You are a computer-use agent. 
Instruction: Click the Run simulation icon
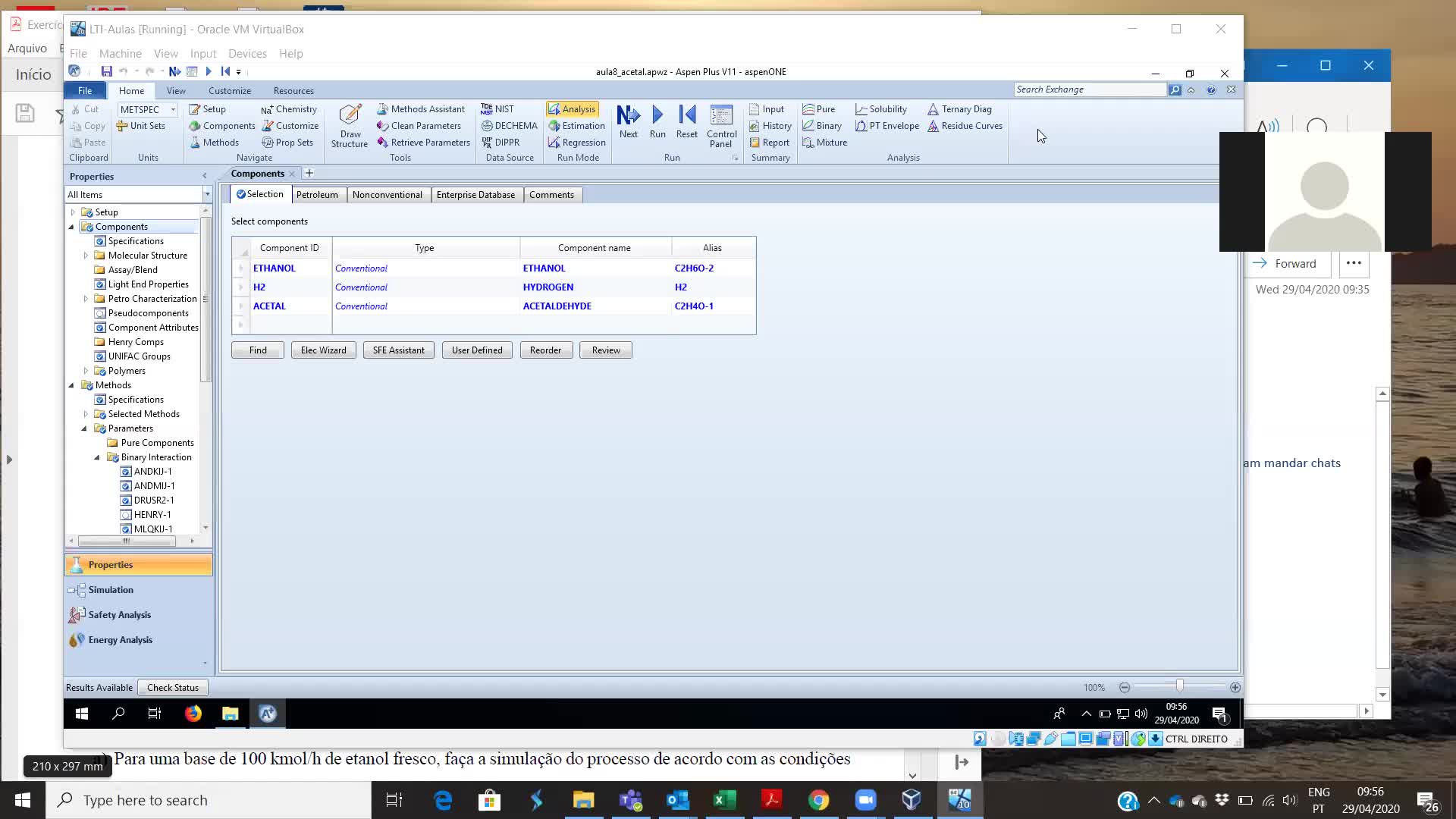pyautogui.click(x=657, y=115)
